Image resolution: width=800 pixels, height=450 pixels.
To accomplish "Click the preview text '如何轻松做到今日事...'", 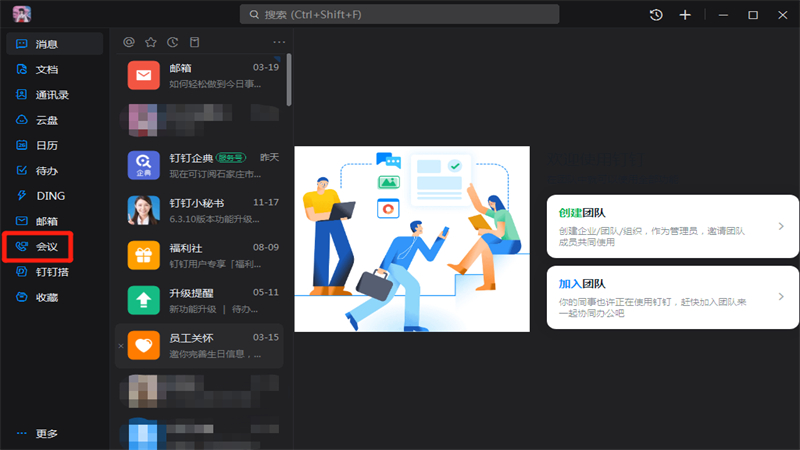I will point(215,84).
